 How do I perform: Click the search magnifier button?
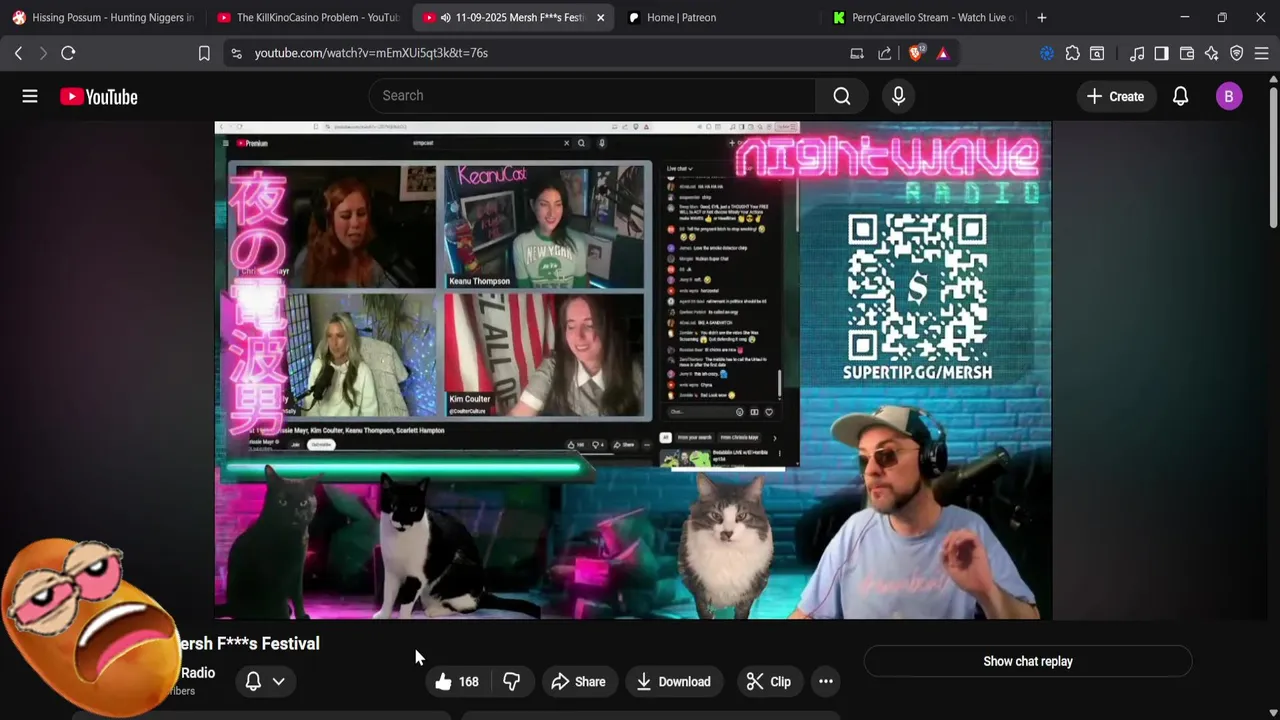pyautogui.click(x=842, y=96)
